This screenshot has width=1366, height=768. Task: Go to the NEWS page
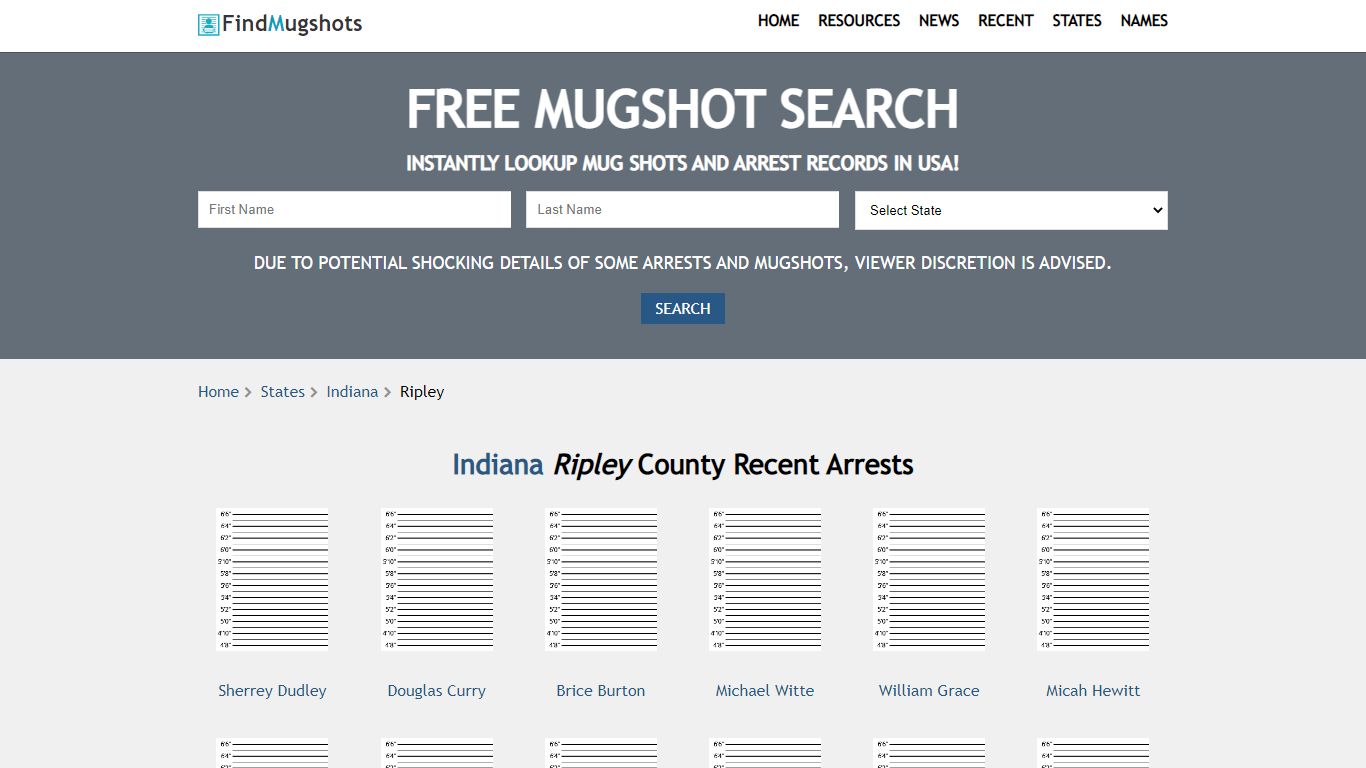(939, 21)
